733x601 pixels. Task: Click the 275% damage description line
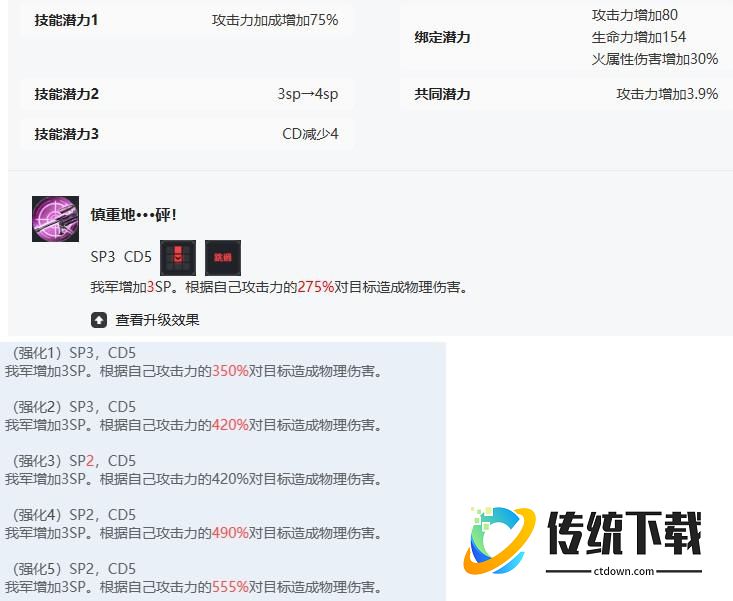(x=280, y=287)
